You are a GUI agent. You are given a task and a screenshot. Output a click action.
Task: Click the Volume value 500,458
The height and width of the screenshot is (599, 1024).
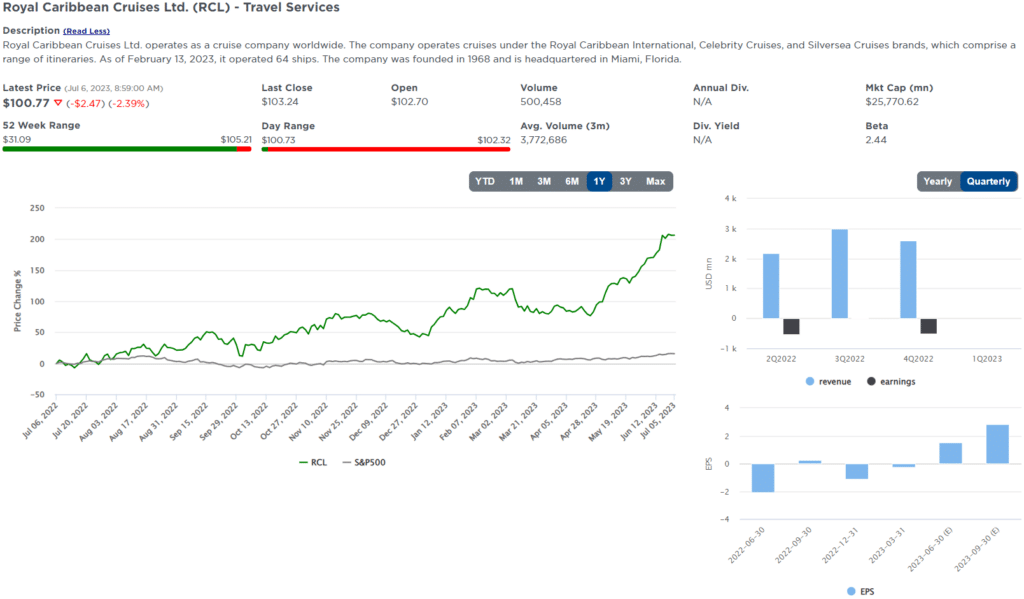pyautogui.click(x=541, y=102)
